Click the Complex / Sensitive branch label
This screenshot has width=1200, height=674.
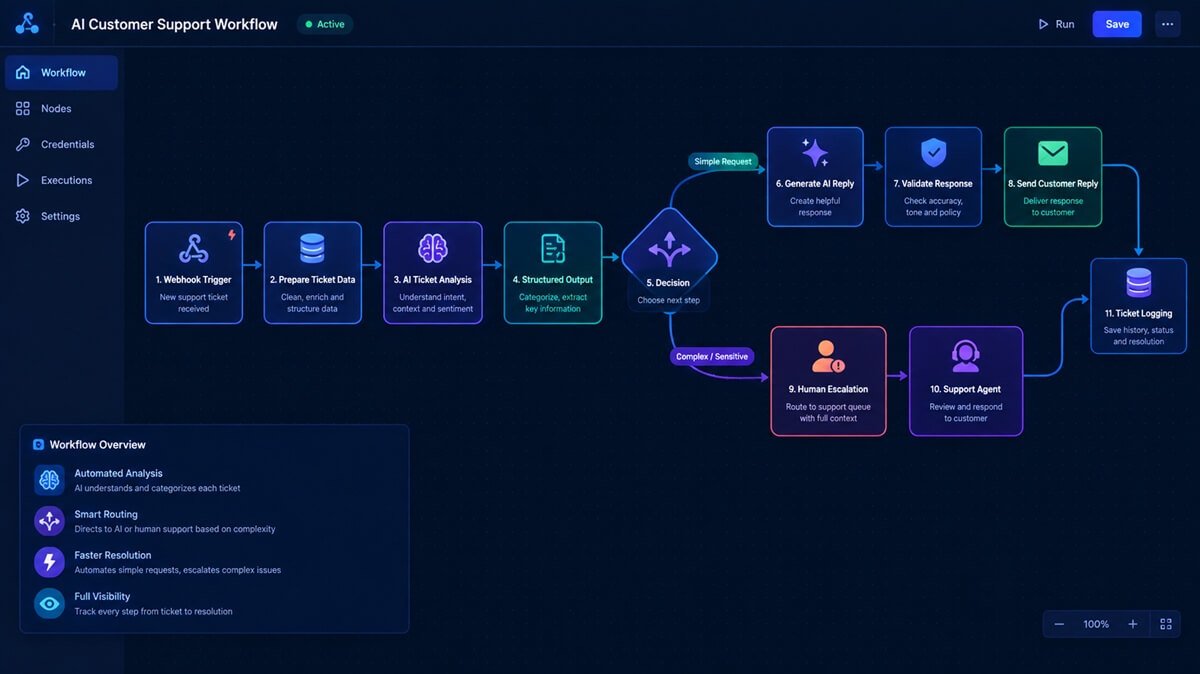(711, 356)
